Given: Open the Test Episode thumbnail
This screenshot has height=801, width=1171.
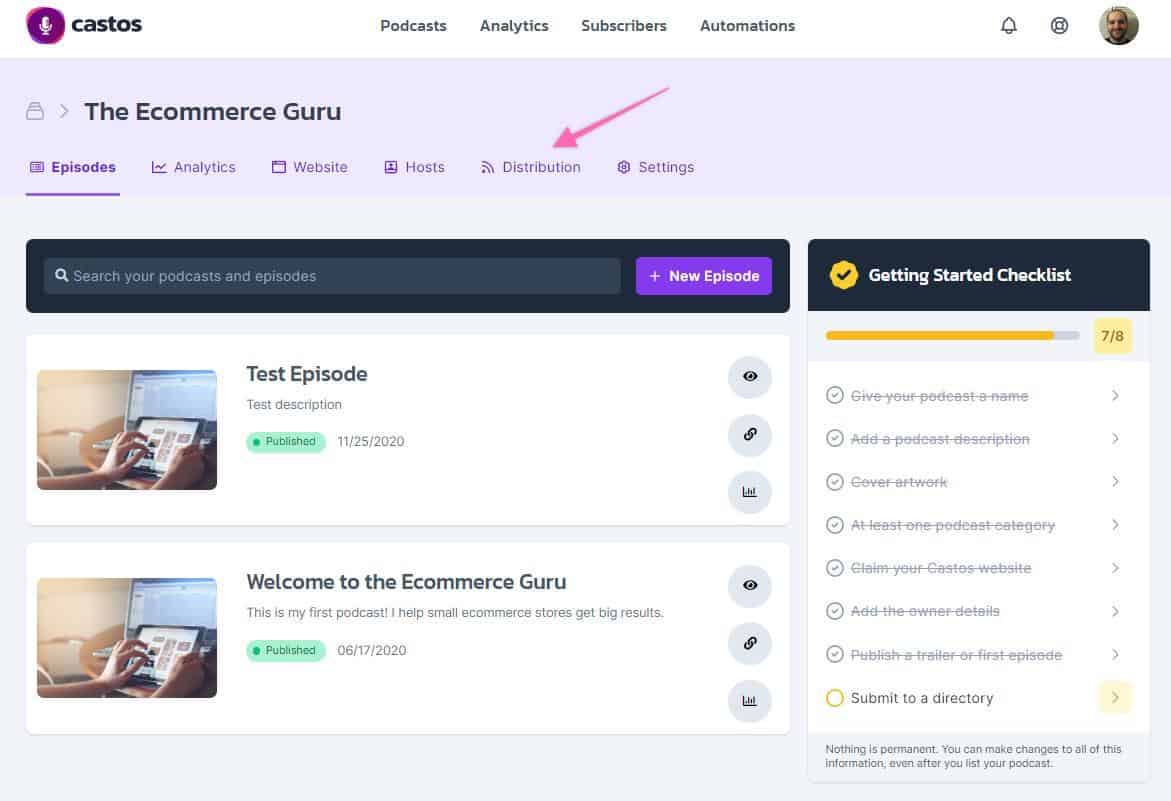Looking at the screenshot, I should click(127, 430).
